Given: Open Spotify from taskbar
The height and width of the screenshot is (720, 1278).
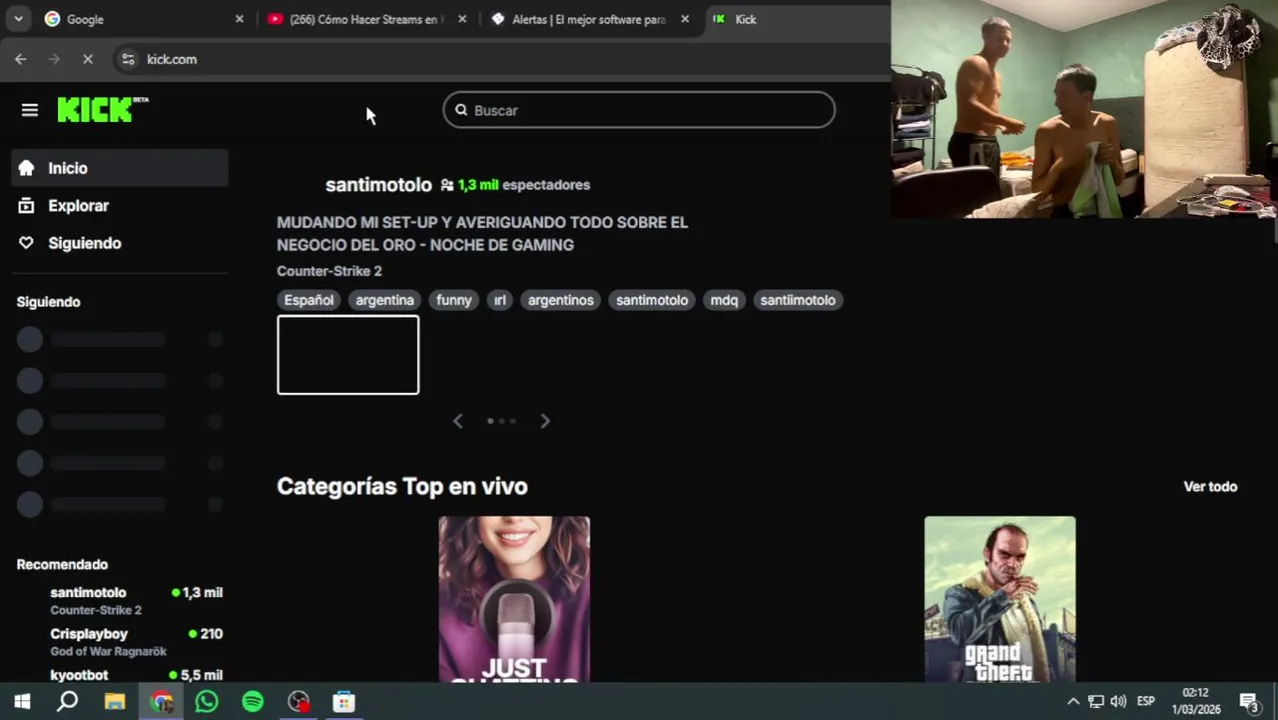Looking at the screenshot, I should coord(252,702).
